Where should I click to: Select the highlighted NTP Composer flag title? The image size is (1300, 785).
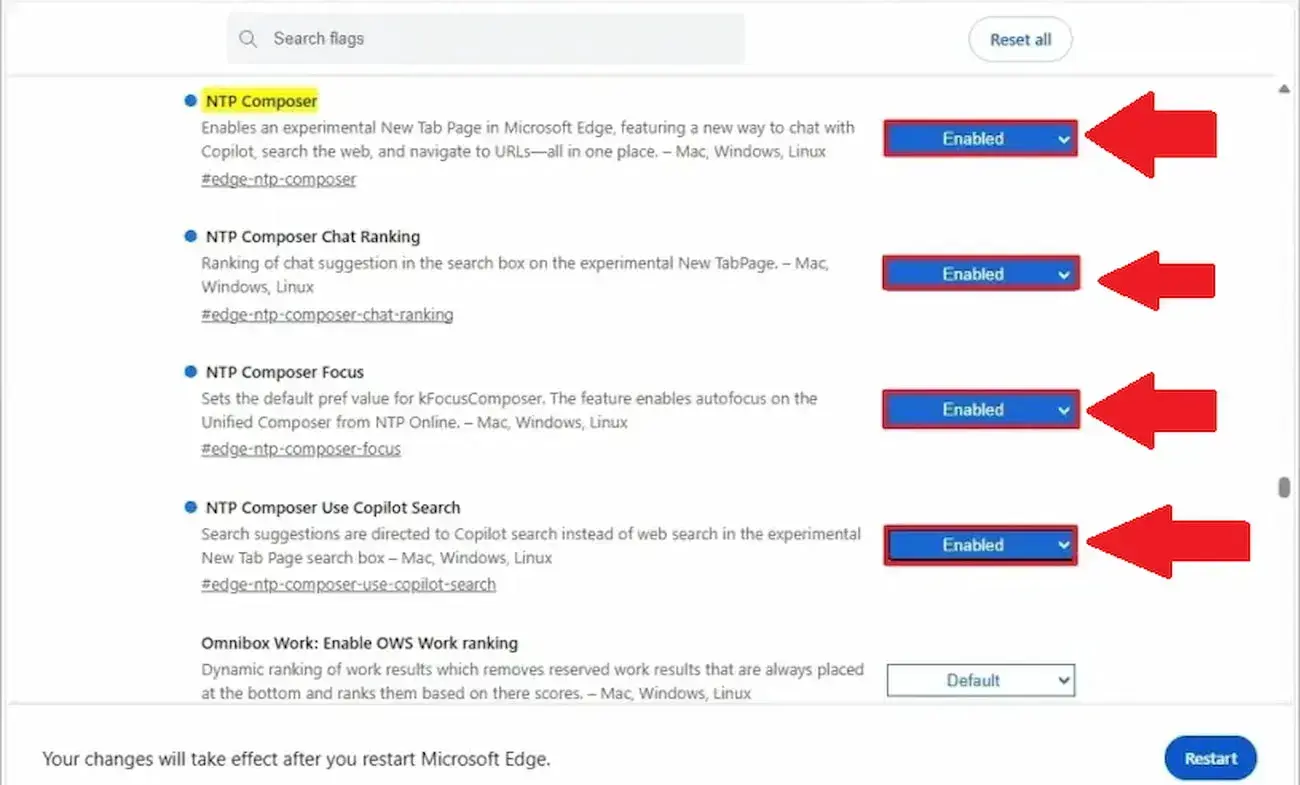(x=262, y=100)
